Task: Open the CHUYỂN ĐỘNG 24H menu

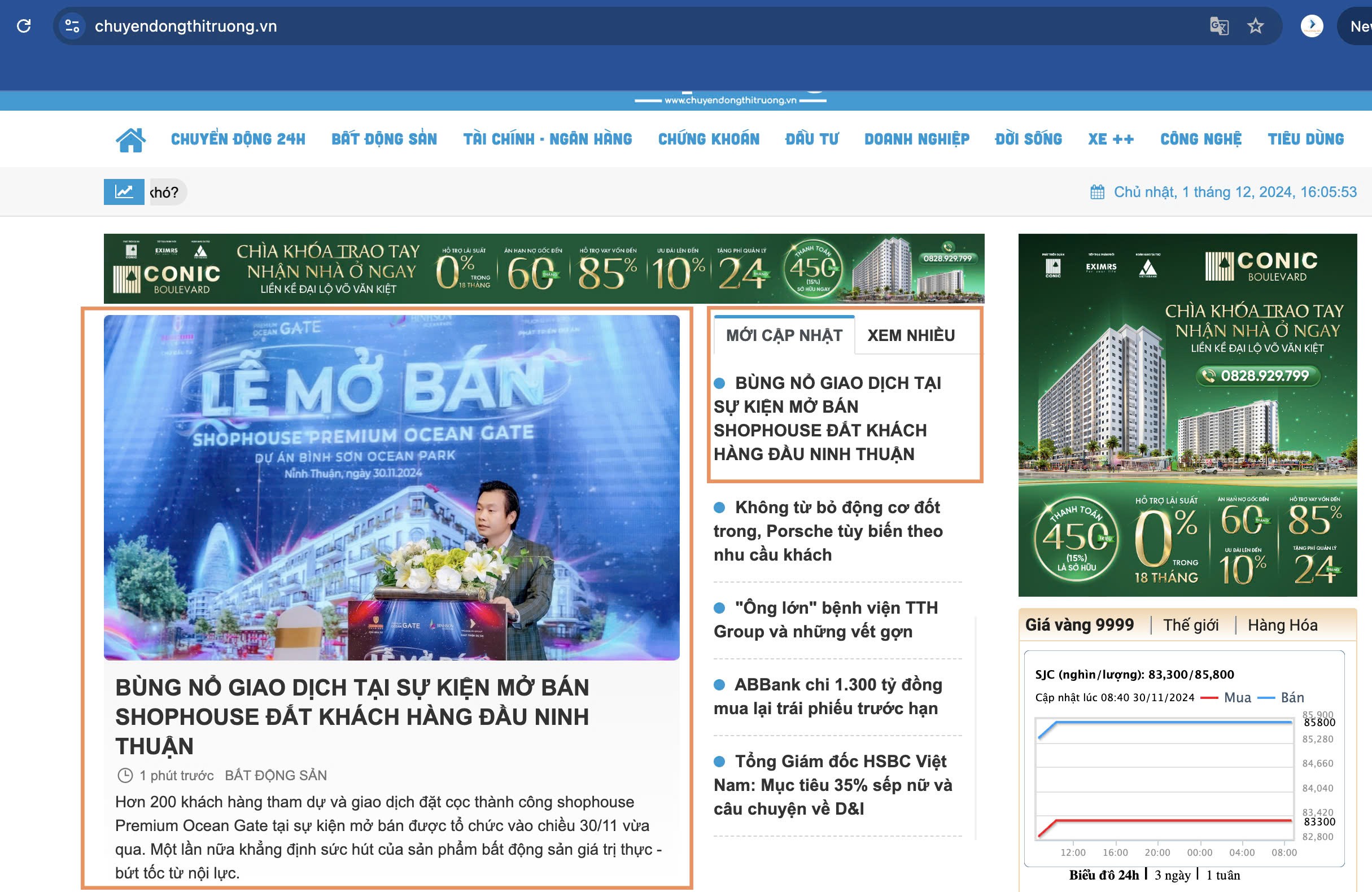Action: click(238, 139)
